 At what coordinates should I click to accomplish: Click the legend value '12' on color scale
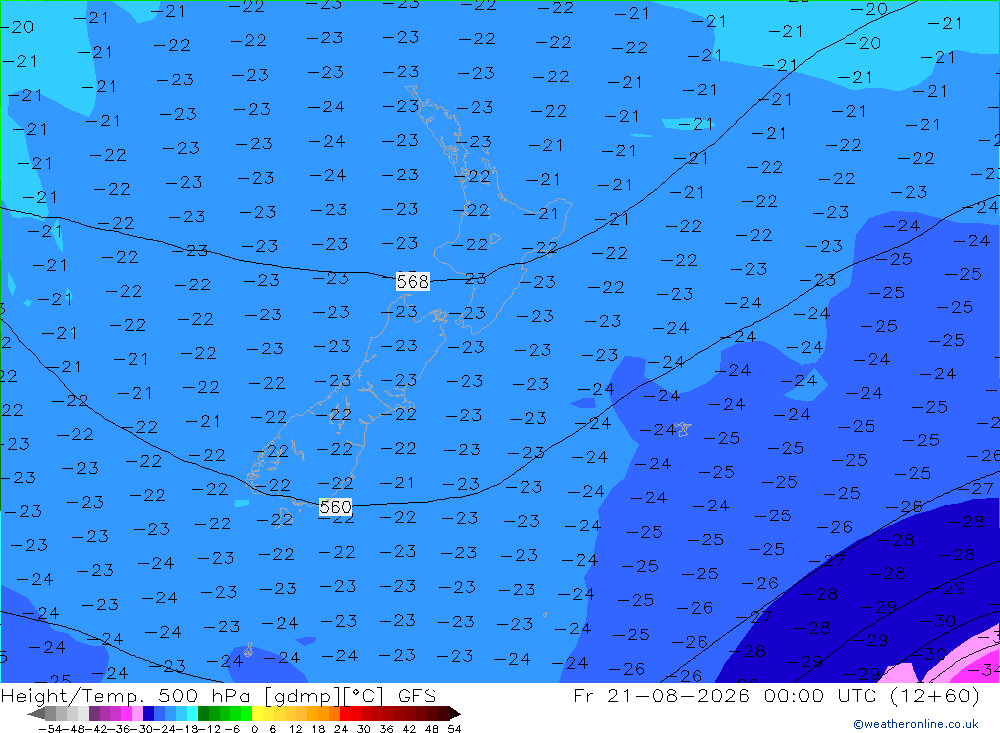[x=295, y=729]
